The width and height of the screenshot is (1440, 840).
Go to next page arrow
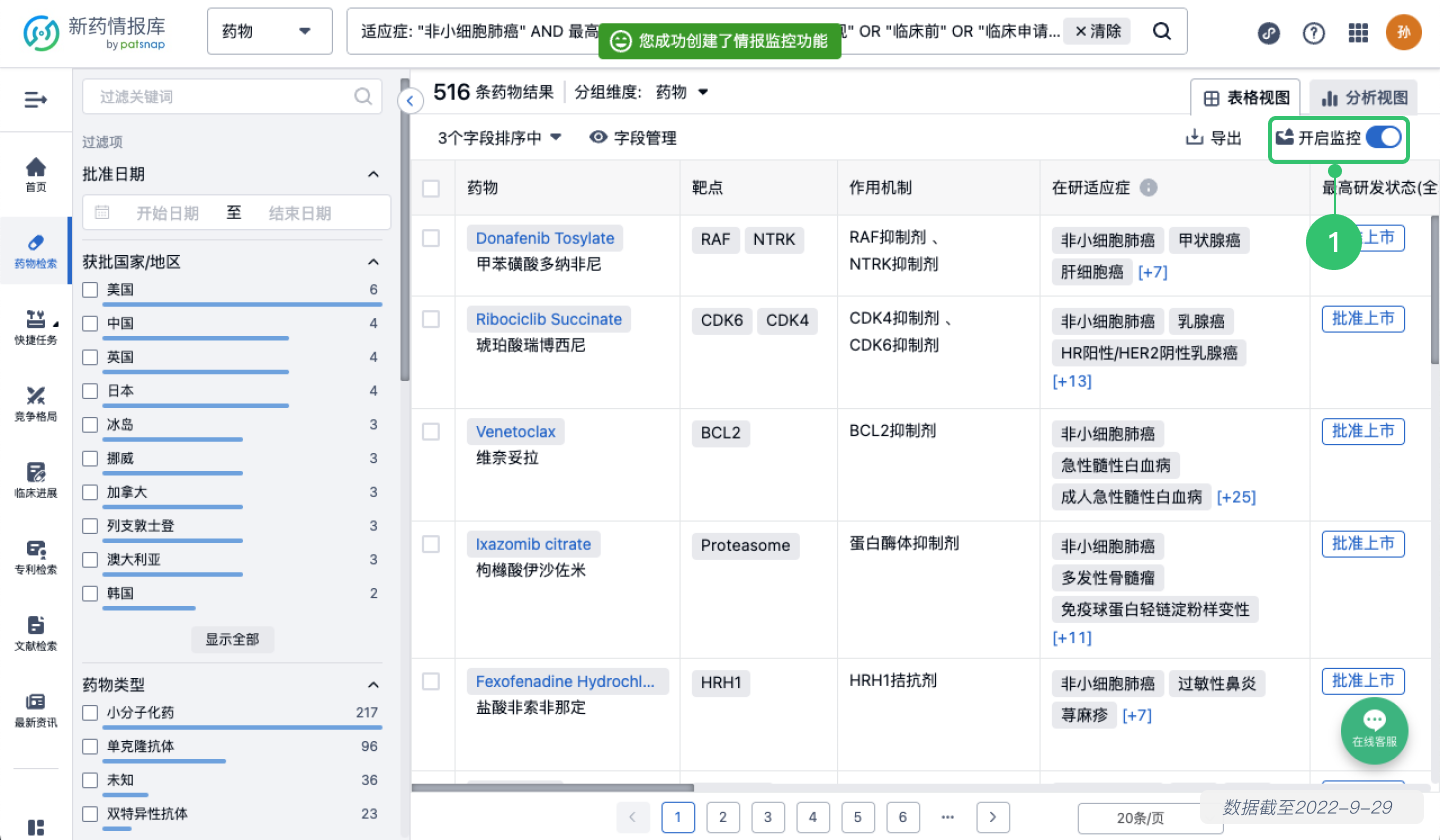[x=992, y=817]
